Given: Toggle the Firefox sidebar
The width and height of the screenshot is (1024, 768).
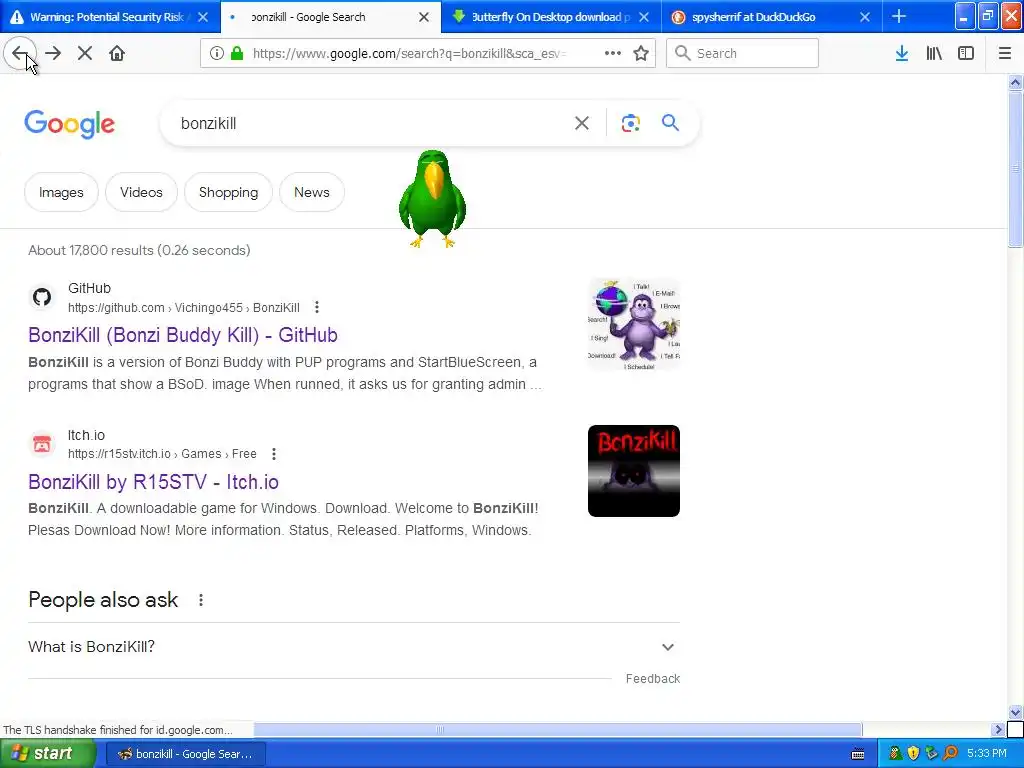Looking at the screenshot, I should click(966, 54).
